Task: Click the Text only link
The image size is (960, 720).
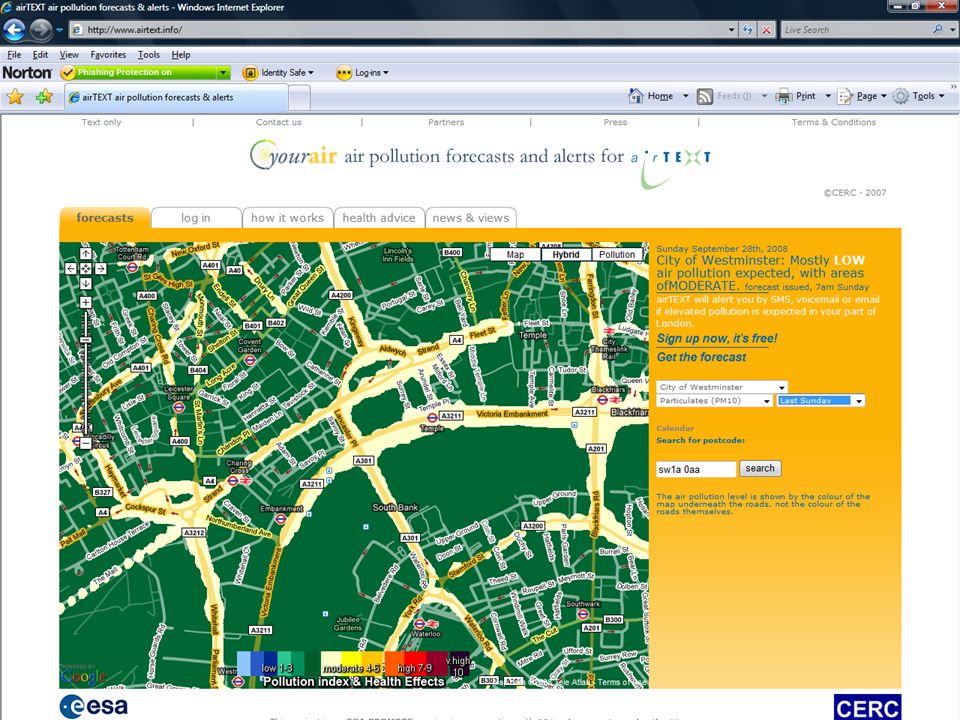Action: click(101, 122)
